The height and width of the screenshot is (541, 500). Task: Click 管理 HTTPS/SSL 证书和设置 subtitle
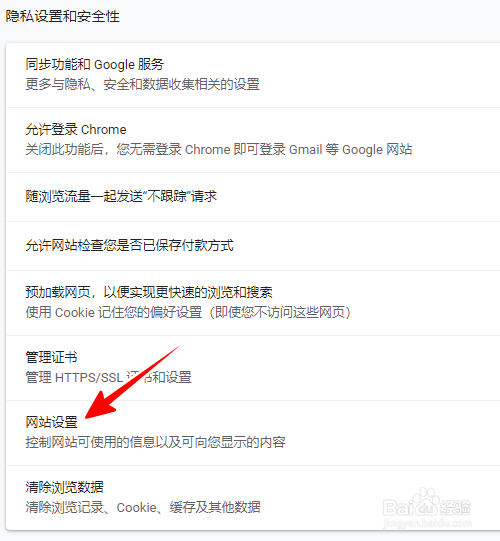click(108, 377)
